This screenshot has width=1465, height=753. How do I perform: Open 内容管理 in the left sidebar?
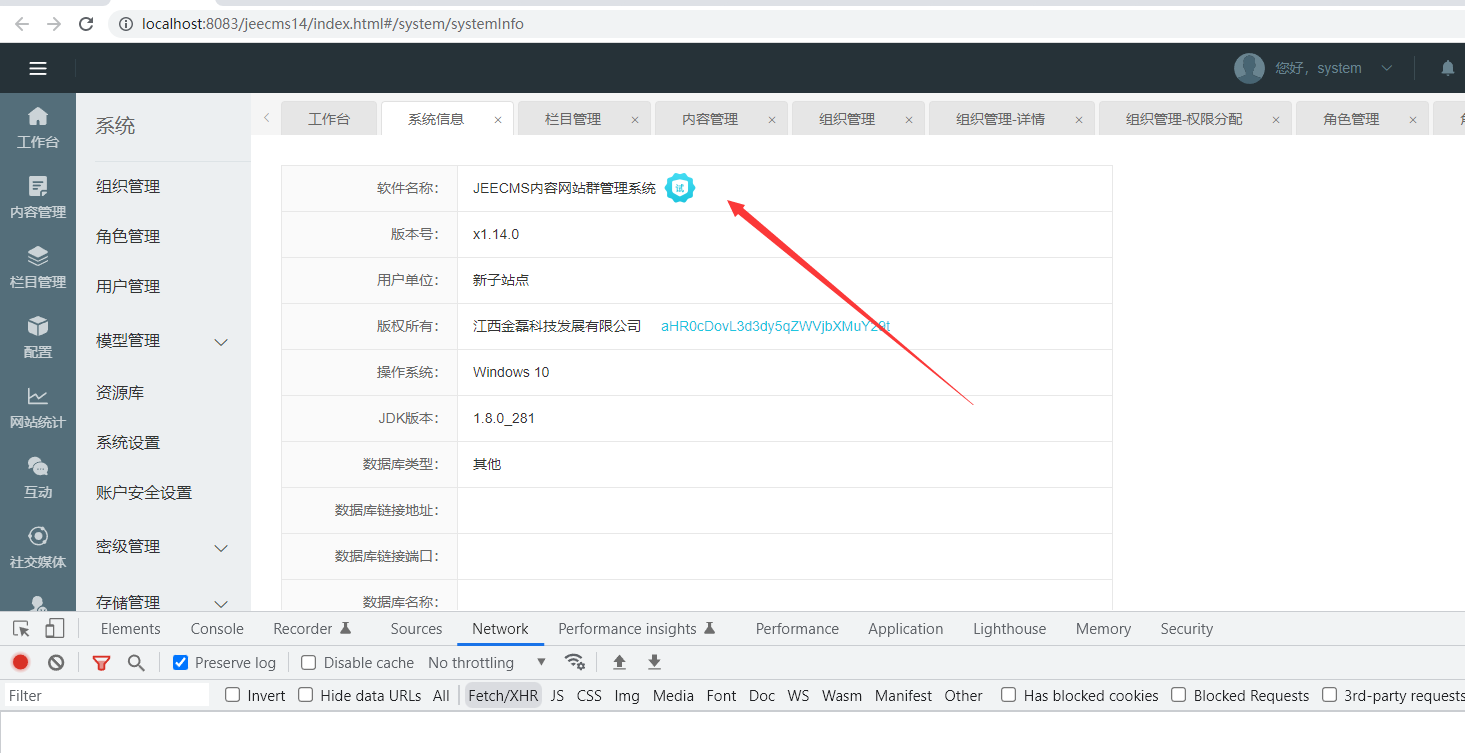coord(38,197)
